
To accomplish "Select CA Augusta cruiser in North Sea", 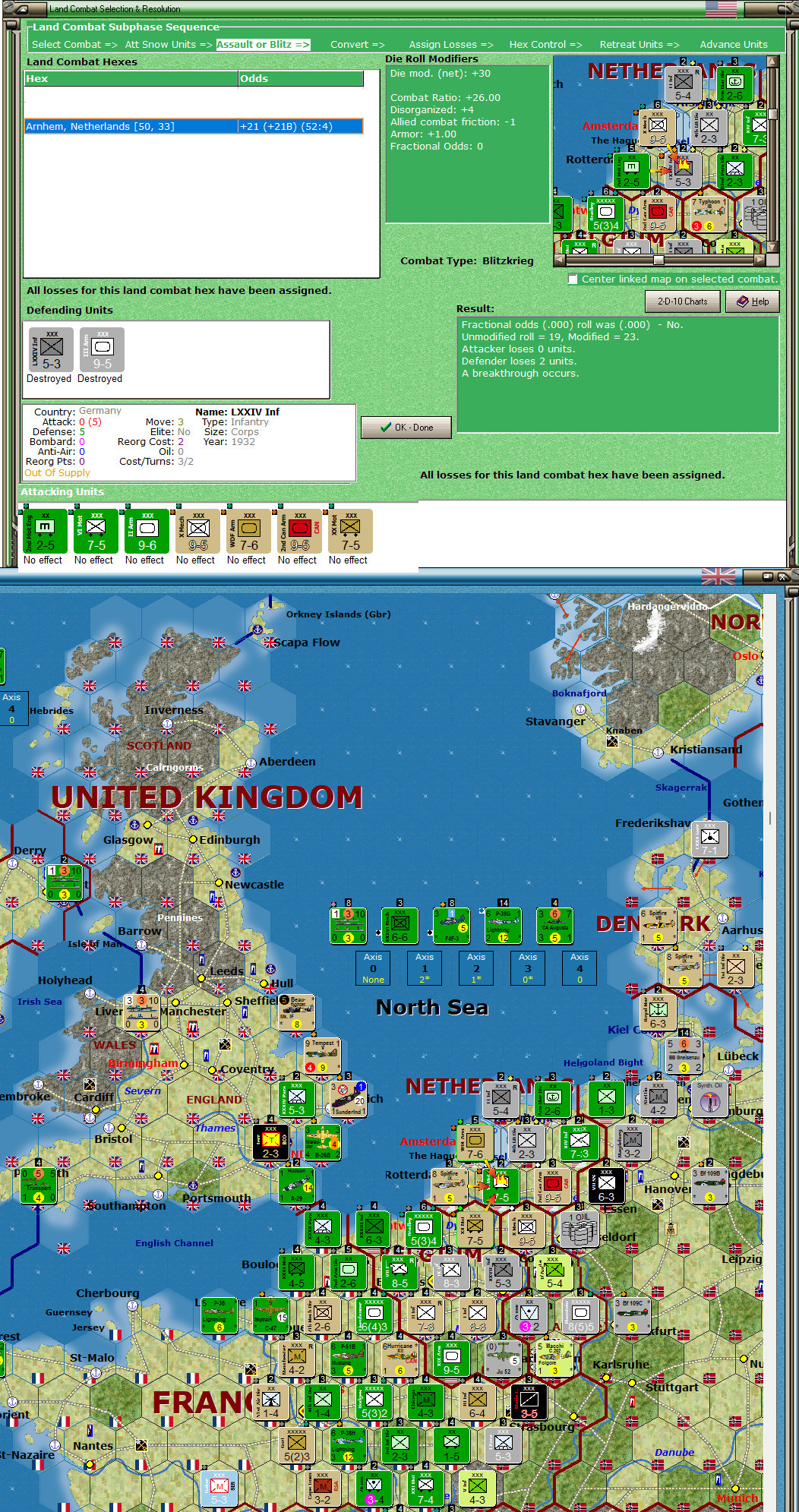I will coord(555,926).
